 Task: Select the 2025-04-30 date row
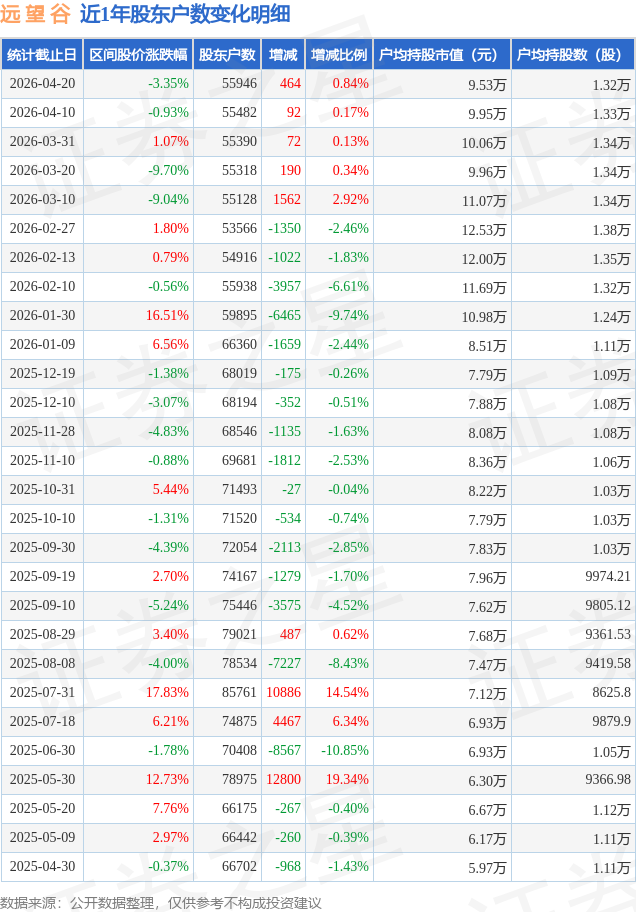(x=41, y=866)
